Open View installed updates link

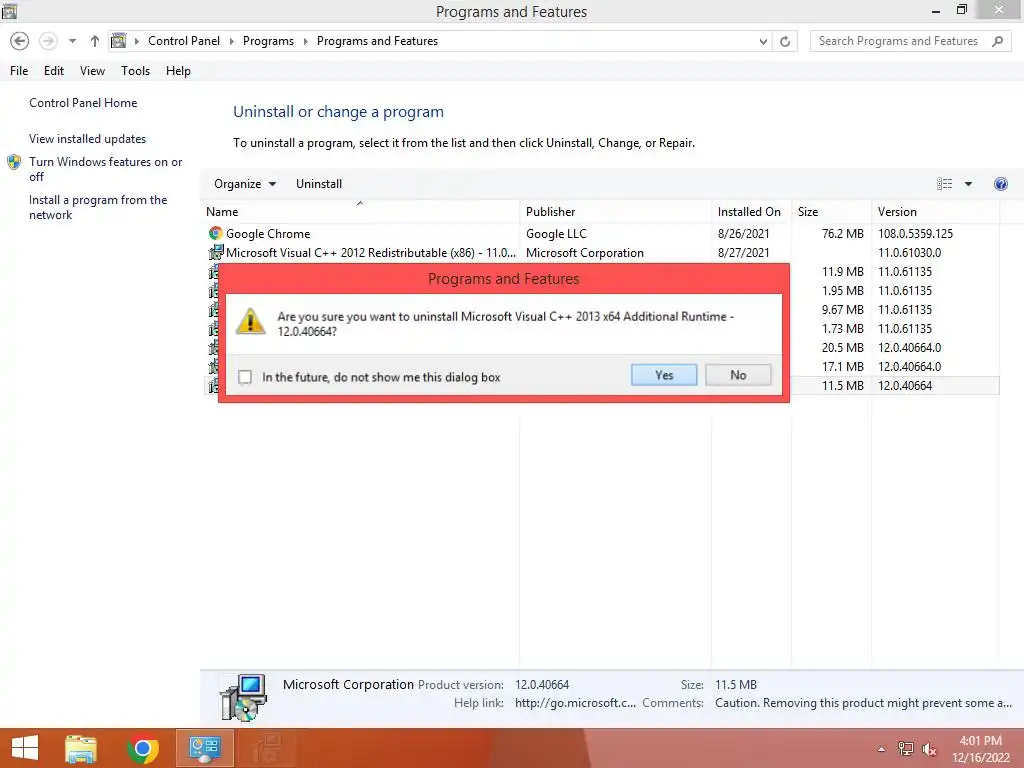(88, 139)
